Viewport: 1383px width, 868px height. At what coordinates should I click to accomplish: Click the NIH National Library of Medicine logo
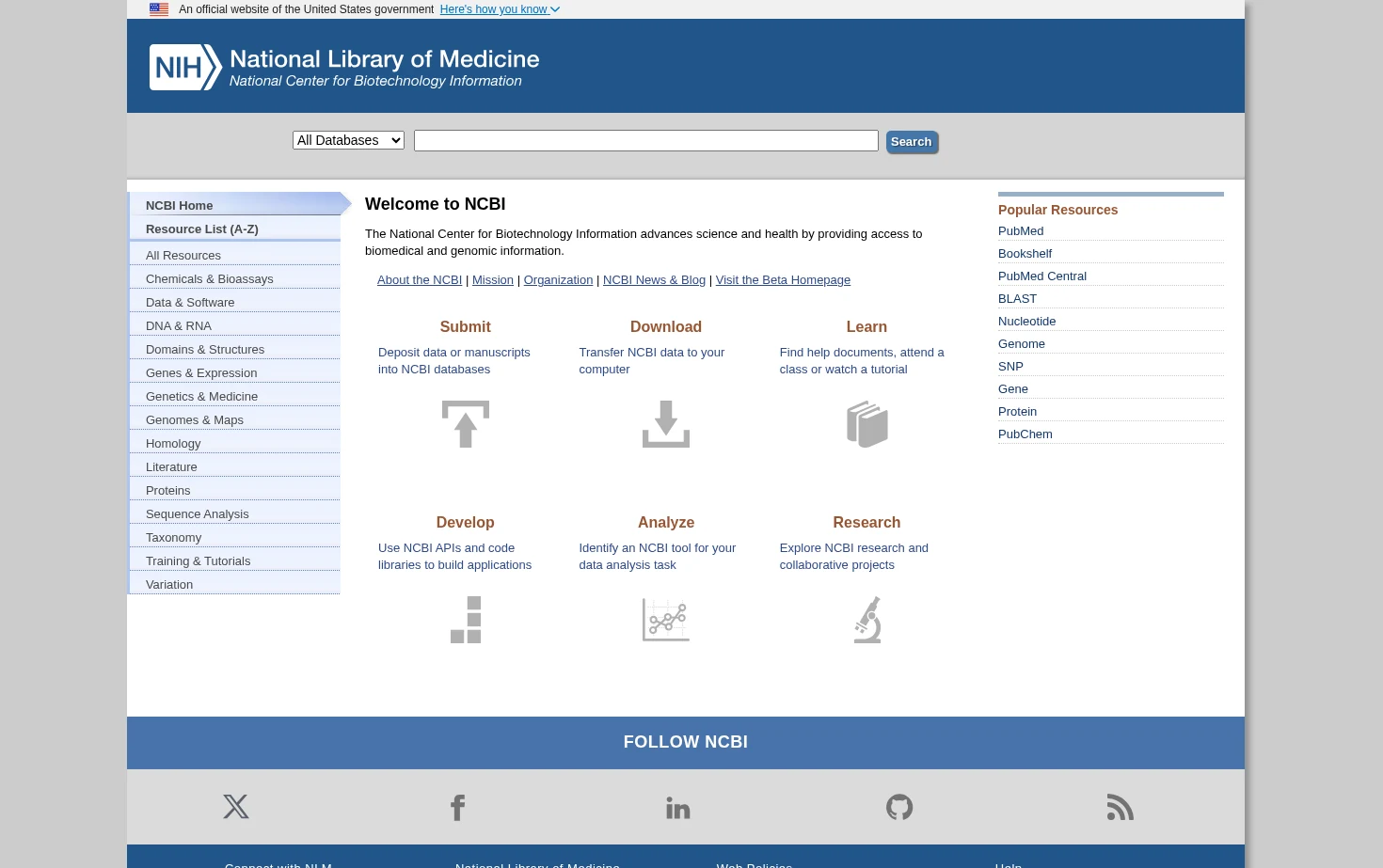(344, 67)
